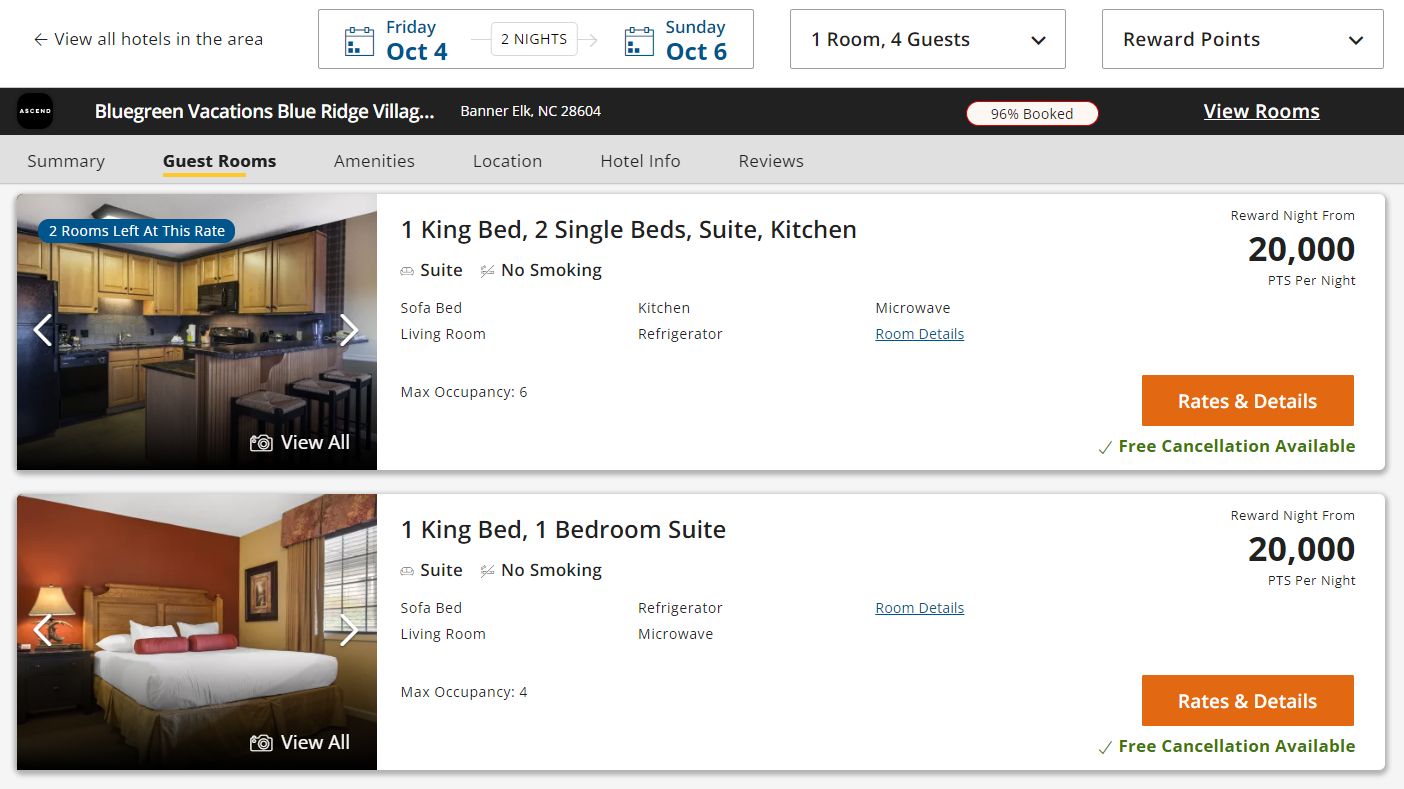
Task: Click the no-smoking icon on the first suite
Action: (x=487, y=270)
